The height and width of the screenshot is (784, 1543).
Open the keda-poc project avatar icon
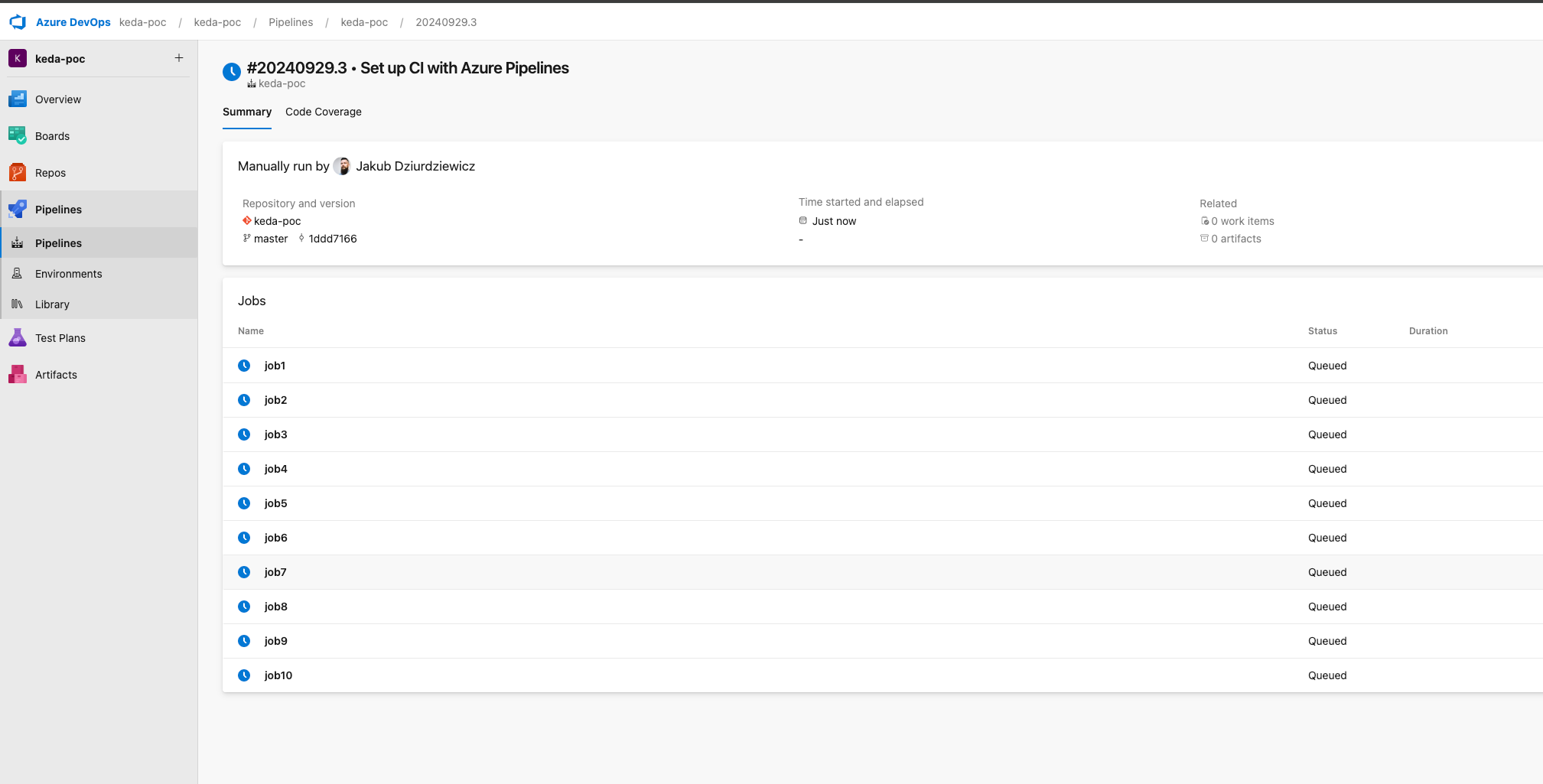[x=18, y=58]
